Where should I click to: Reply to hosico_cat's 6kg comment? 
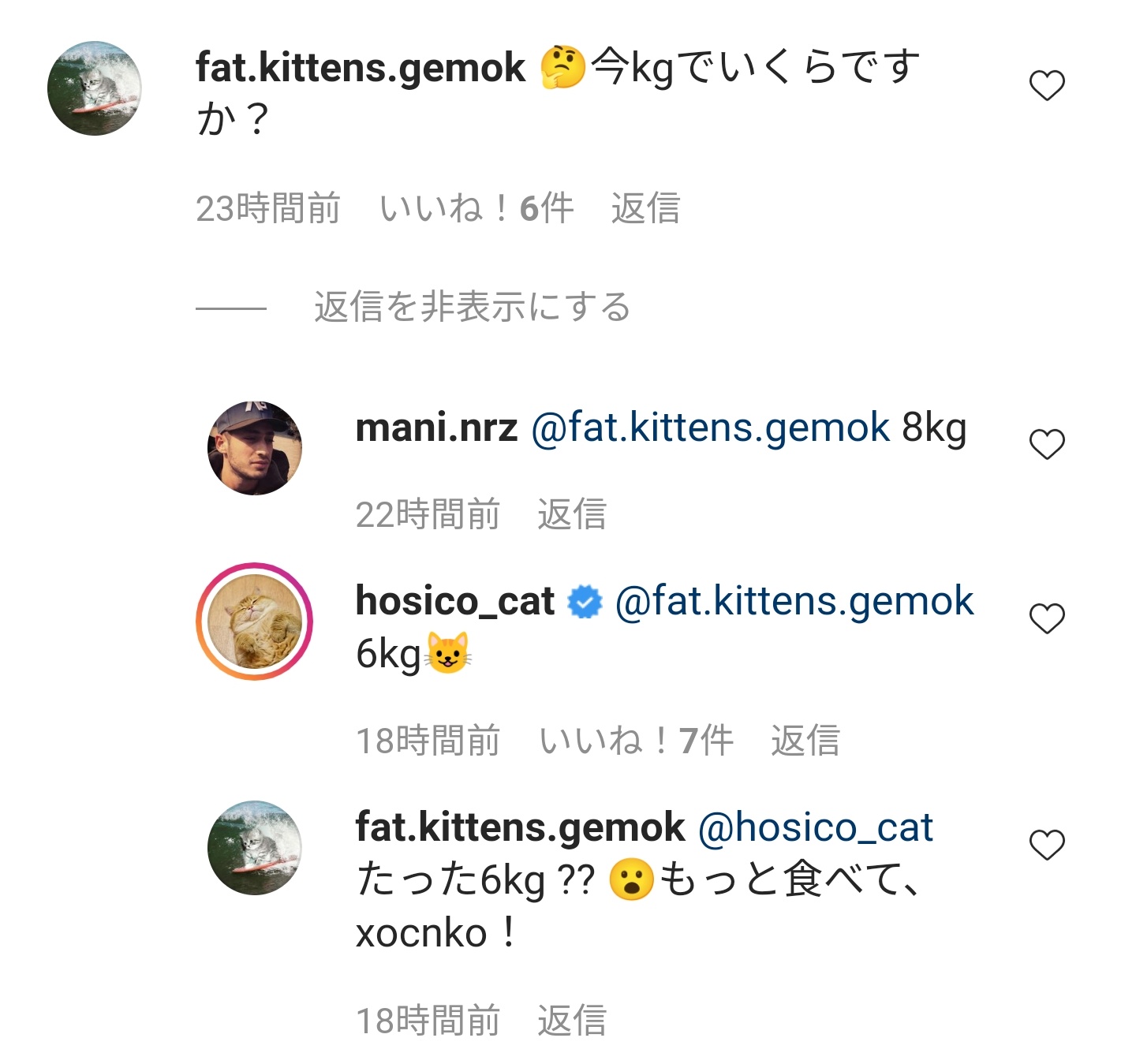coord(805,741)
